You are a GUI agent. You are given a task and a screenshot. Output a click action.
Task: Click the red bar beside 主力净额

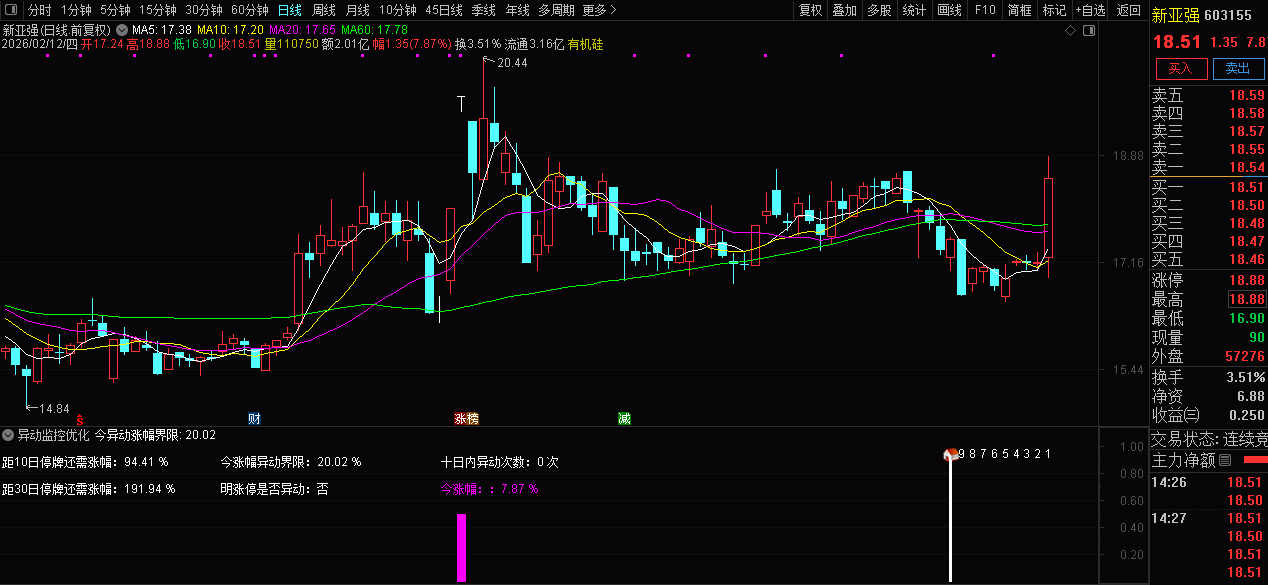(1254, 460)
